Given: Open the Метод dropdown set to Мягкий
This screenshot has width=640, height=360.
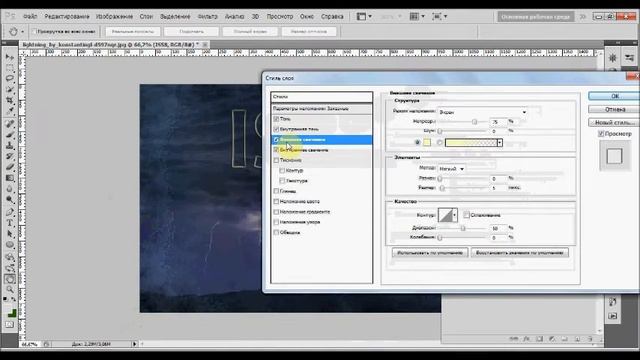Looking at the screenshot, I should [452, 169].
